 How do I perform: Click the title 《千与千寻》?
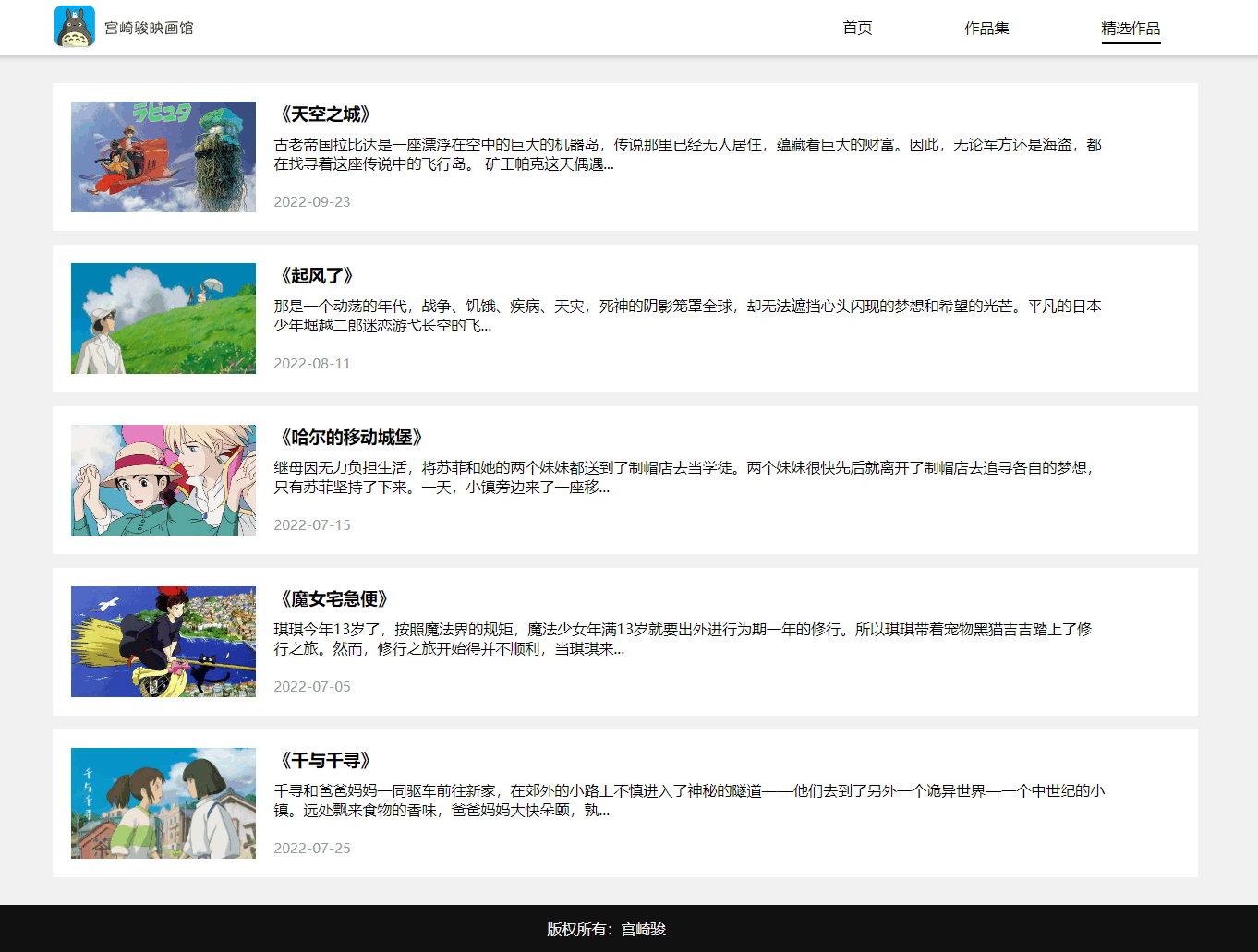(x=325, y=761)
